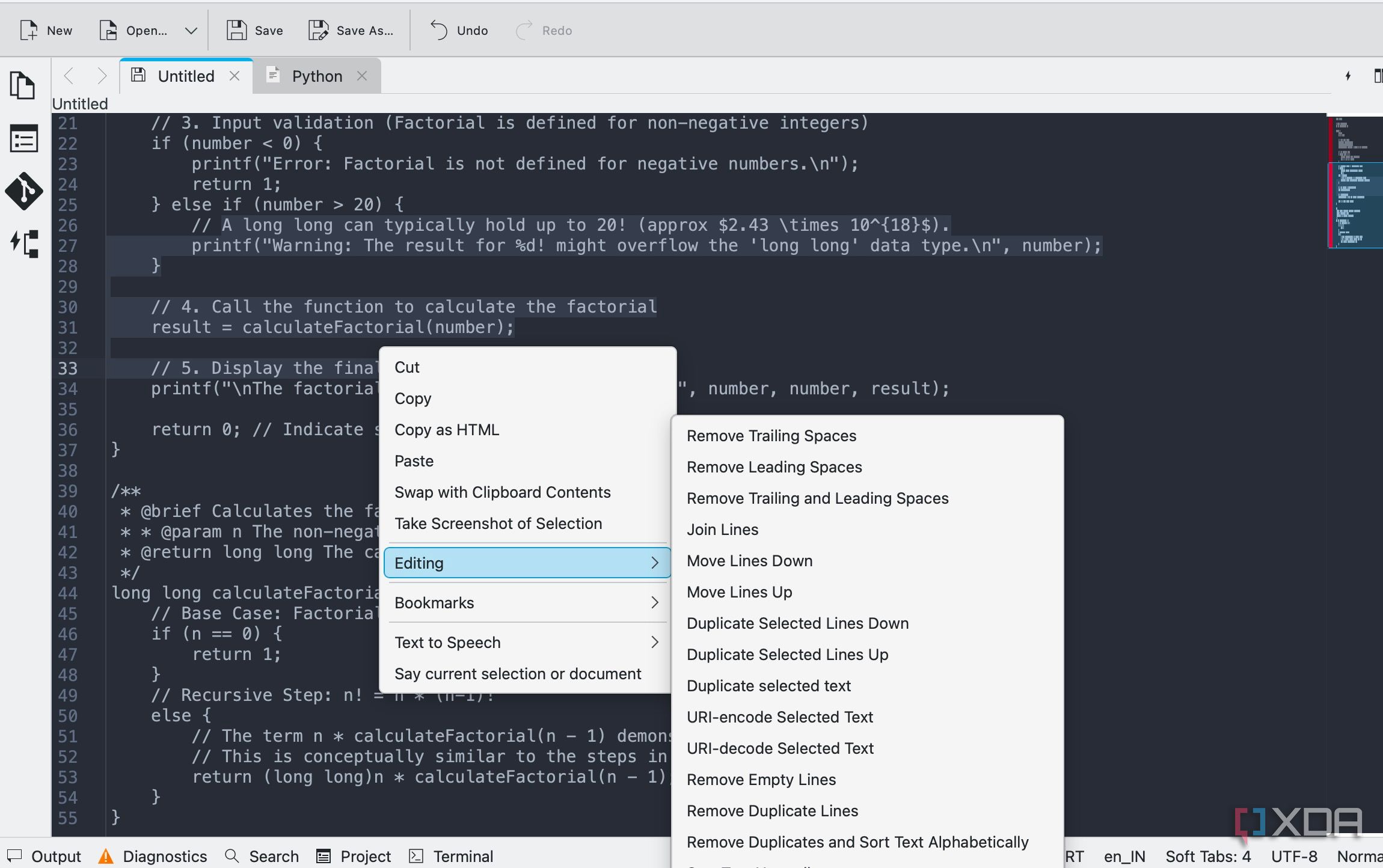
Task: Select URI-encode Selected Text
Action: [x=868, y=717]
